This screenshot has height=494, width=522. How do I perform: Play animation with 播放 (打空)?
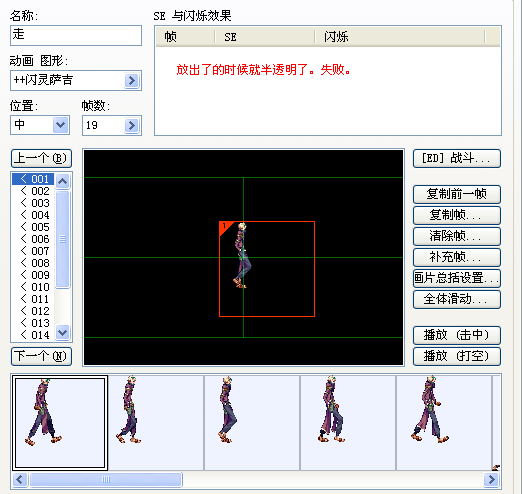pos(457,356)
